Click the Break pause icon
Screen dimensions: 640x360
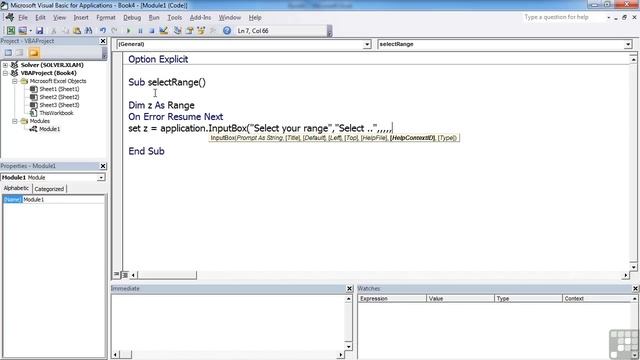tap(140, 31)
